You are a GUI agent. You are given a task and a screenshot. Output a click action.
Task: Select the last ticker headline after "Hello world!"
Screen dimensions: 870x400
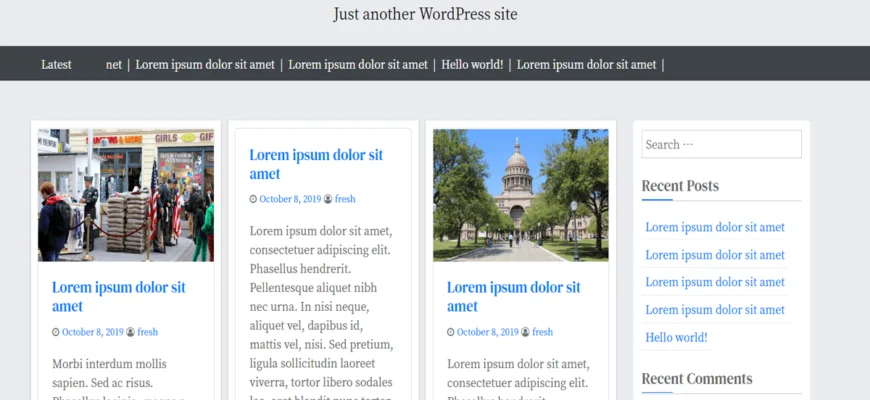coord(586,64)
